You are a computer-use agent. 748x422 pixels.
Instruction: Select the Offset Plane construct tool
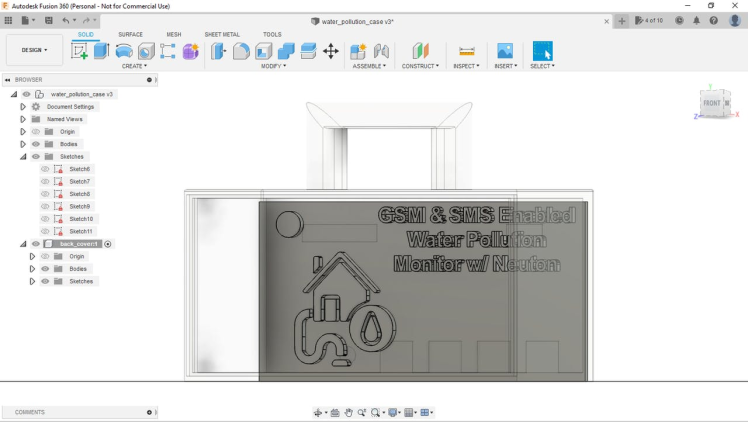[x=420, y=51]
